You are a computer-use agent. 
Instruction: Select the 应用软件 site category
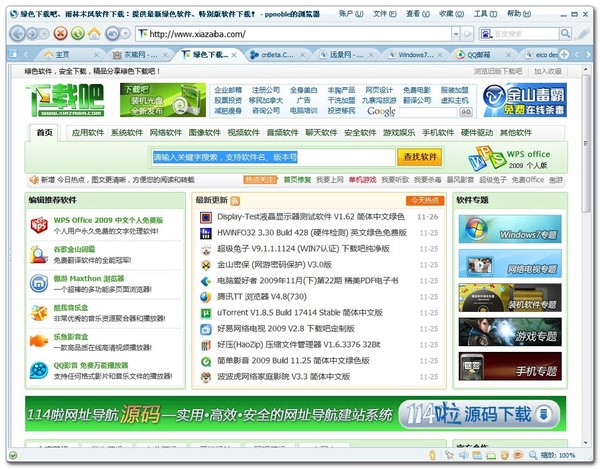click(88, 133)
